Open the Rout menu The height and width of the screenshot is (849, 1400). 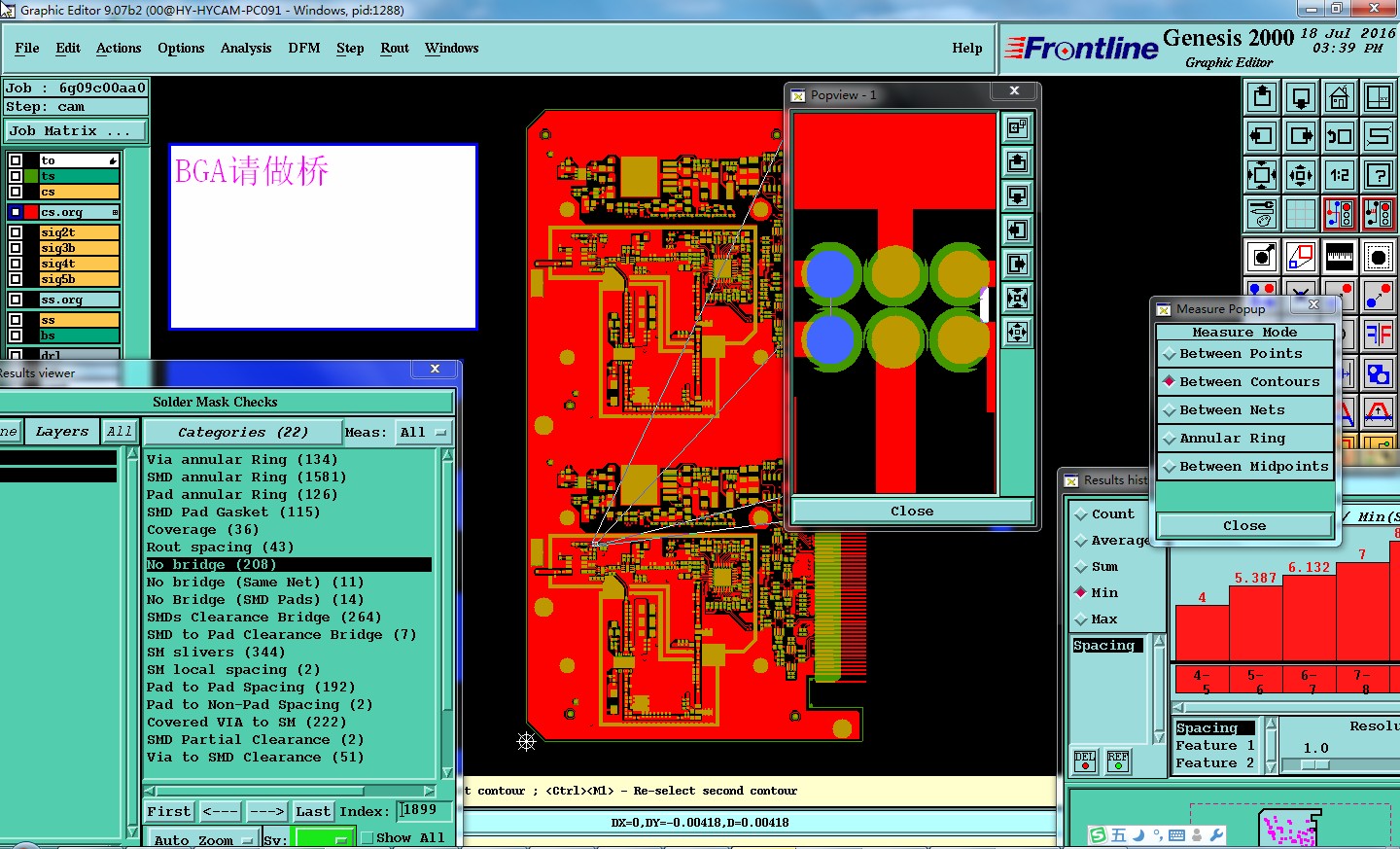click(x=395, y=48)
